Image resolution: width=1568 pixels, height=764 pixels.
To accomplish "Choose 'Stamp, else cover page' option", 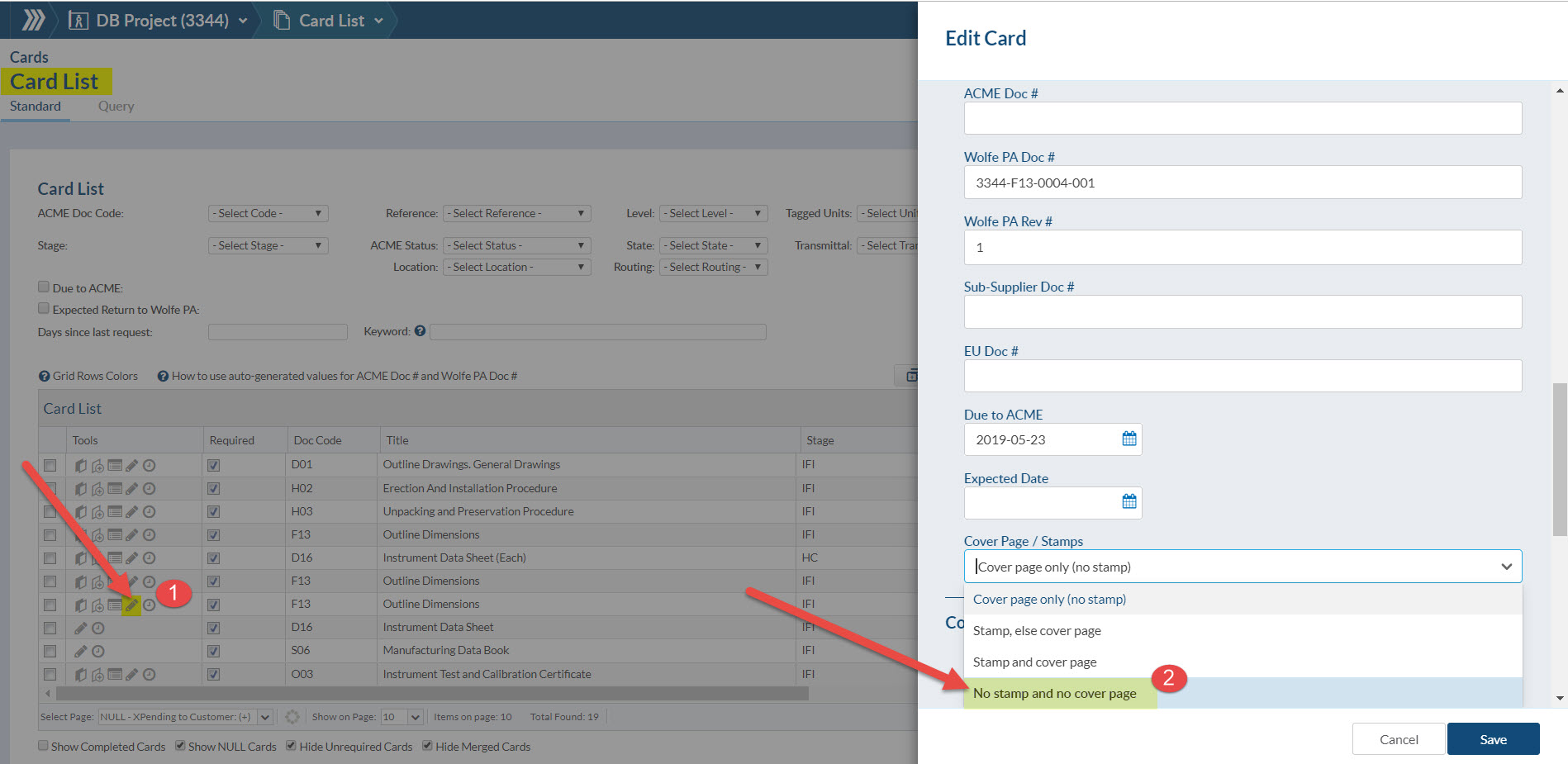I will click(1243, 631).
